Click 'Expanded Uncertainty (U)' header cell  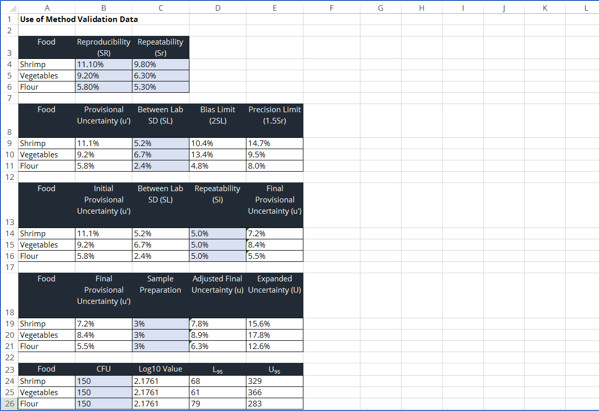point(275,295)
